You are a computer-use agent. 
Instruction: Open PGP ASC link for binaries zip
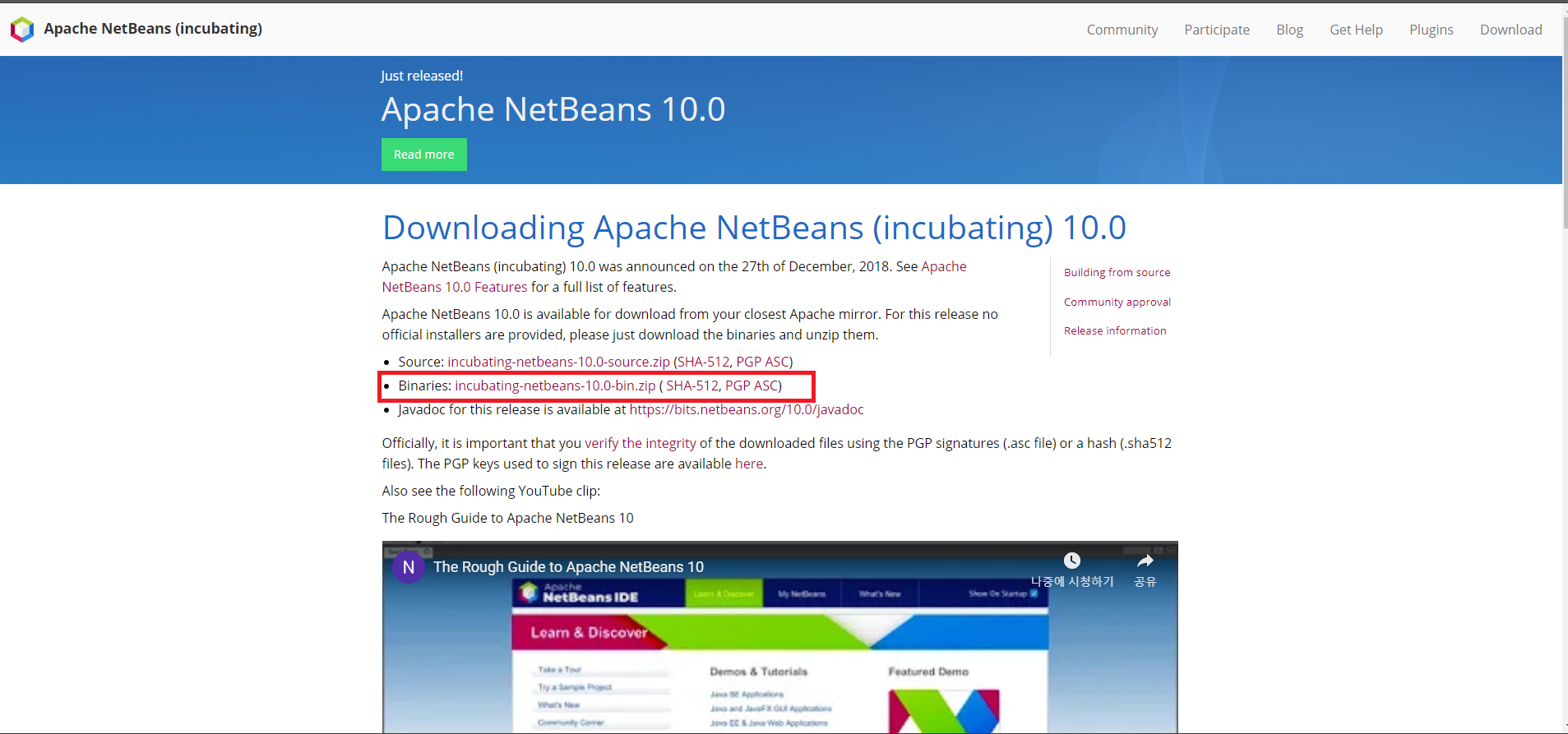752,385
